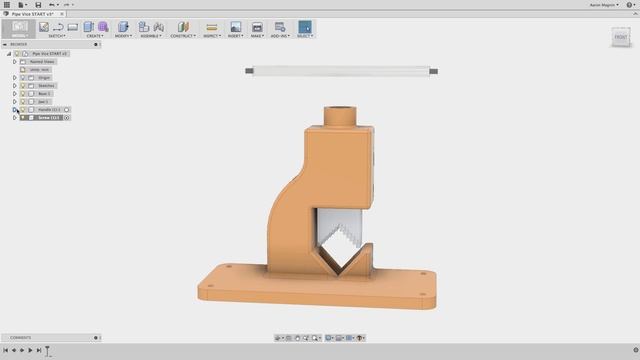The image size is (640, 360).
Task: Click the Create Sketch icon
Action: tap(44, 27)
